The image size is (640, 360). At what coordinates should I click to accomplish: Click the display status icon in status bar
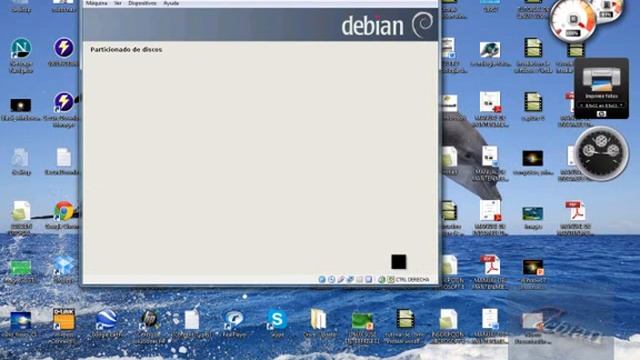point(369,279)
